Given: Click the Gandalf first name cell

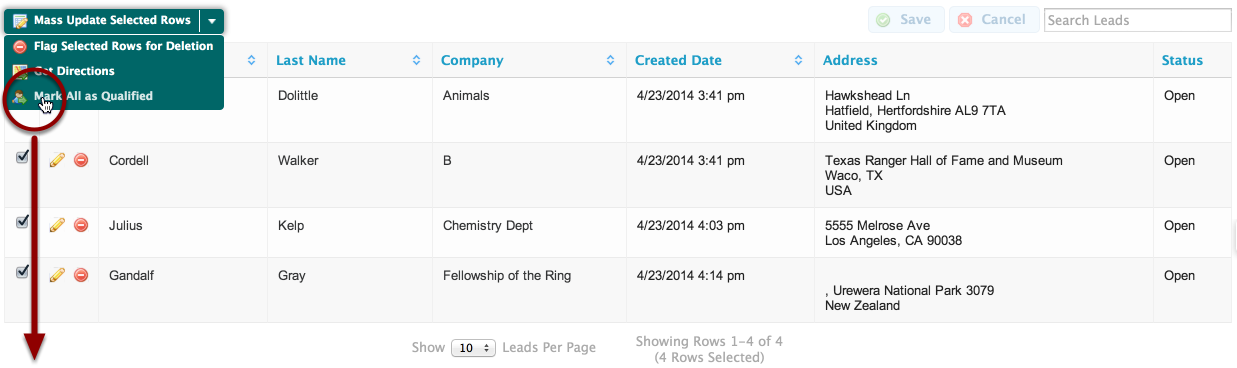Looking at the screenshot, I should point(183,290).
